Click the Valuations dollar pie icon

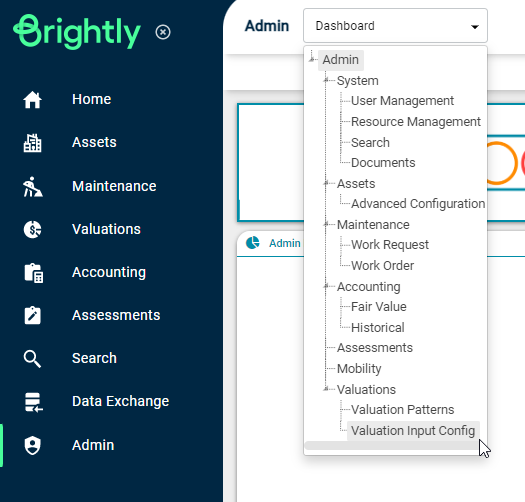32,229
